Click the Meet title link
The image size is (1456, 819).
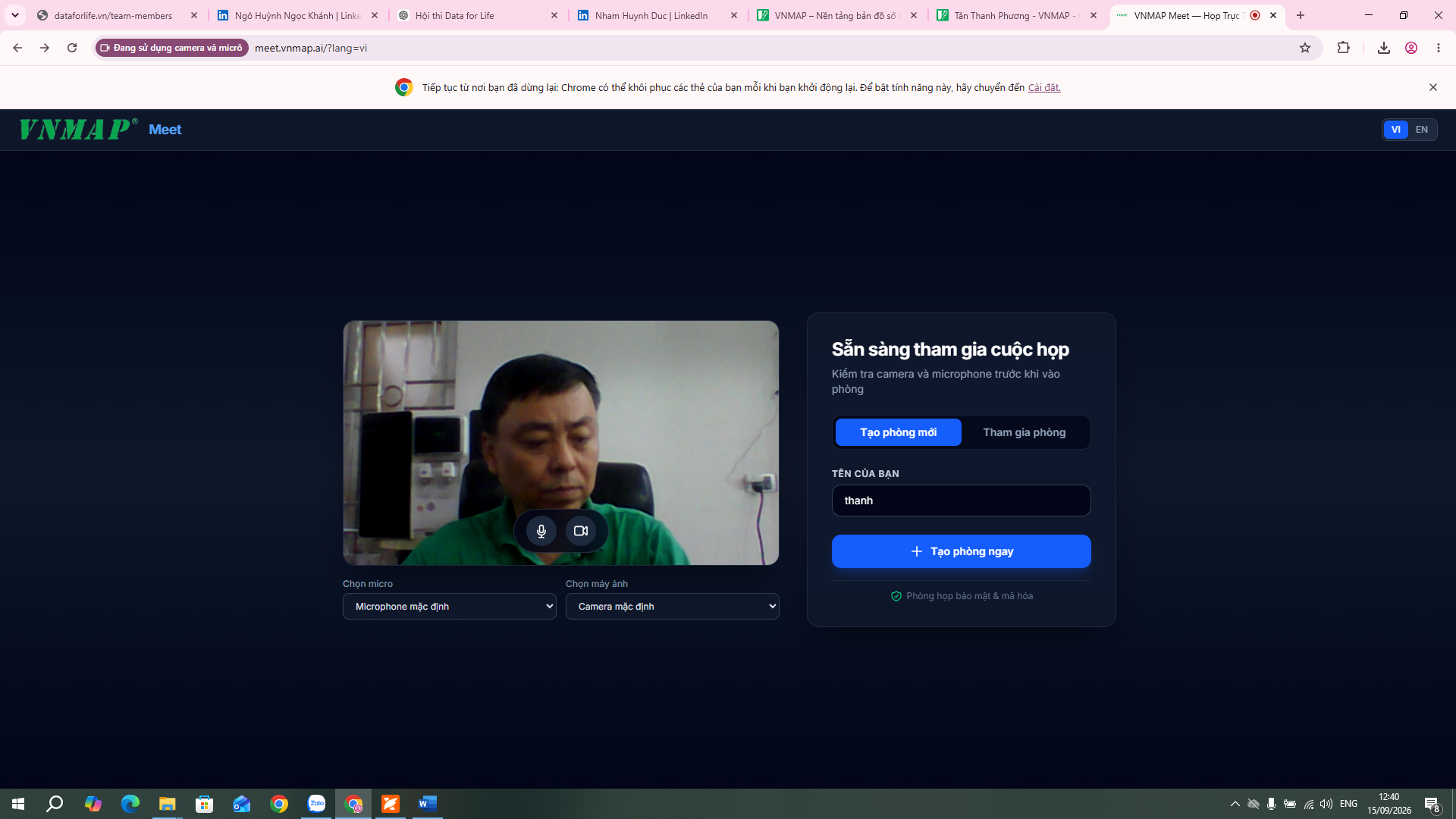165,130
